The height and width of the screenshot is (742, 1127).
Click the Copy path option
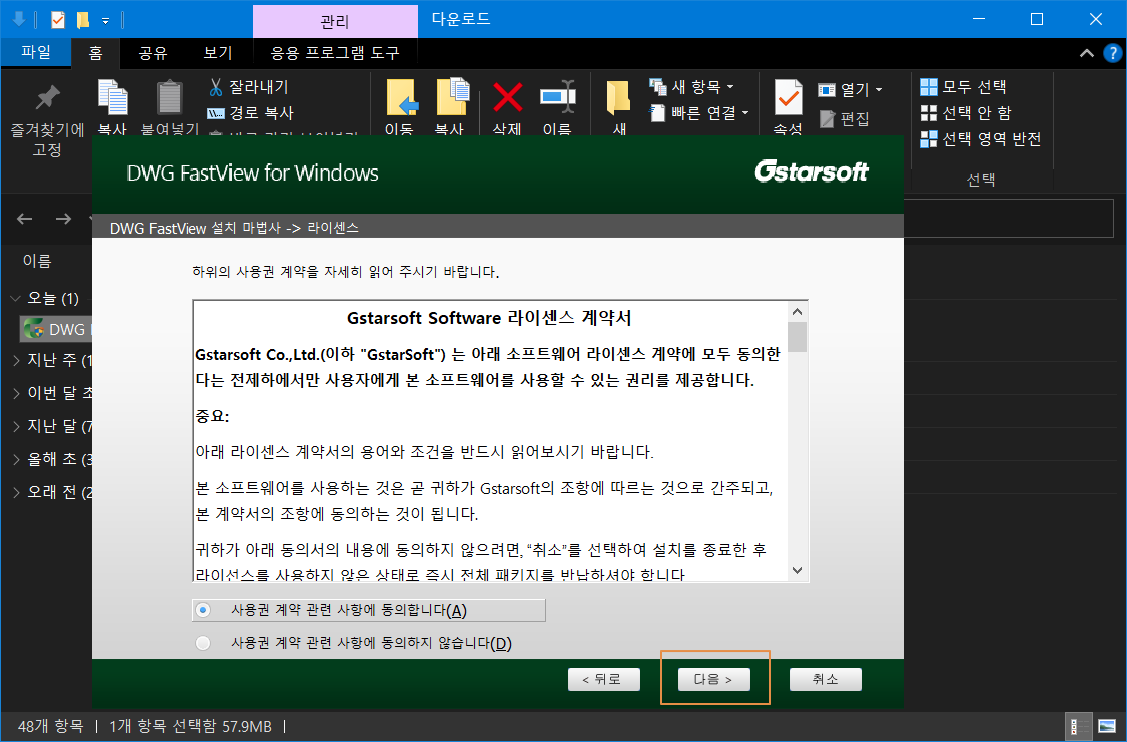tap(250, 113)
